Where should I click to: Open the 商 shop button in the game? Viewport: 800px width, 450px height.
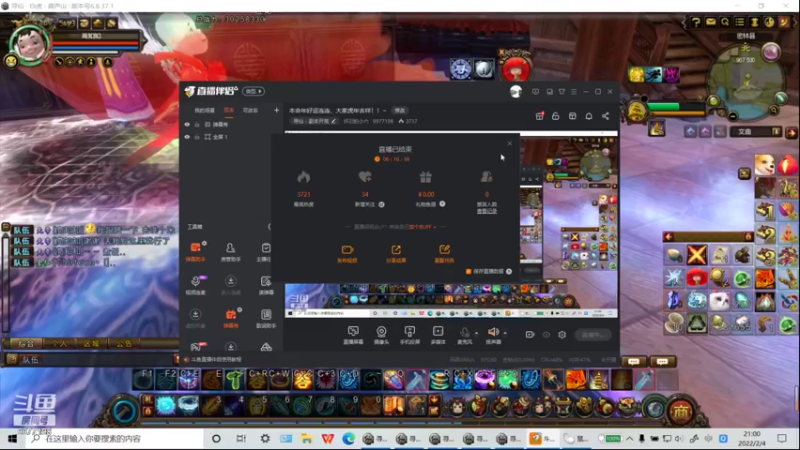pos(680,411)
